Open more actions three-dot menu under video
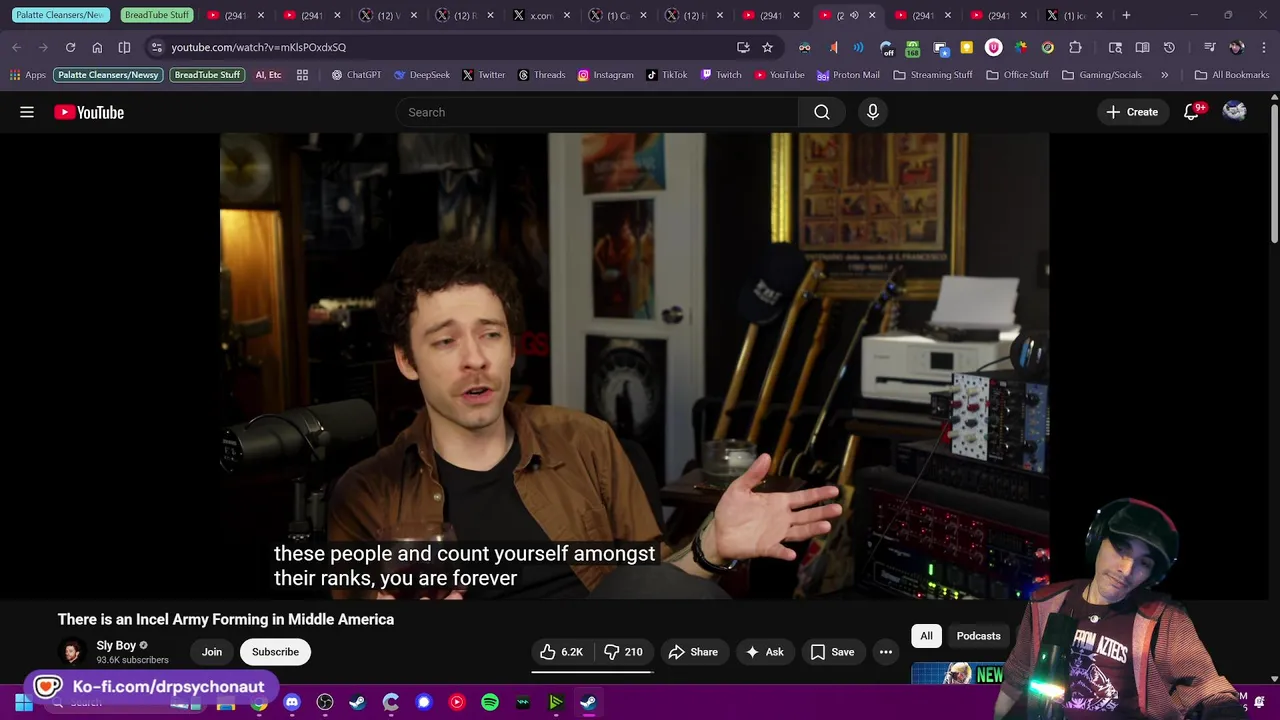The height and width of the screenshot is (720, 1280). pyautogui.click(x=886, y=652)
